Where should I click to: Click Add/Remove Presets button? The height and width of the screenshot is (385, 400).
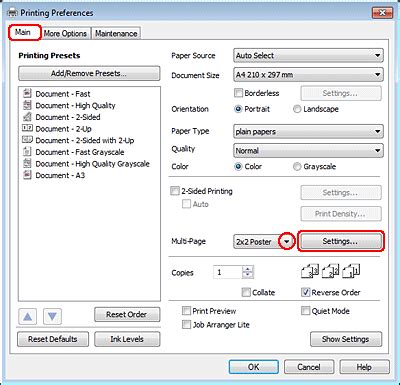point(89,73)
